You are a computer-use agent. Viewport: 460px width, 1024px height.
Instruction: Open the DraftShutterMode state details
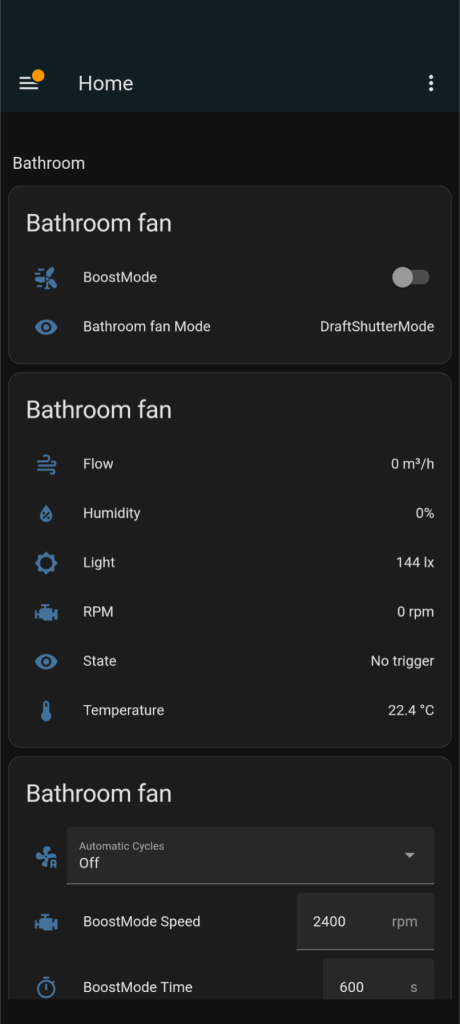click(377, 327)
